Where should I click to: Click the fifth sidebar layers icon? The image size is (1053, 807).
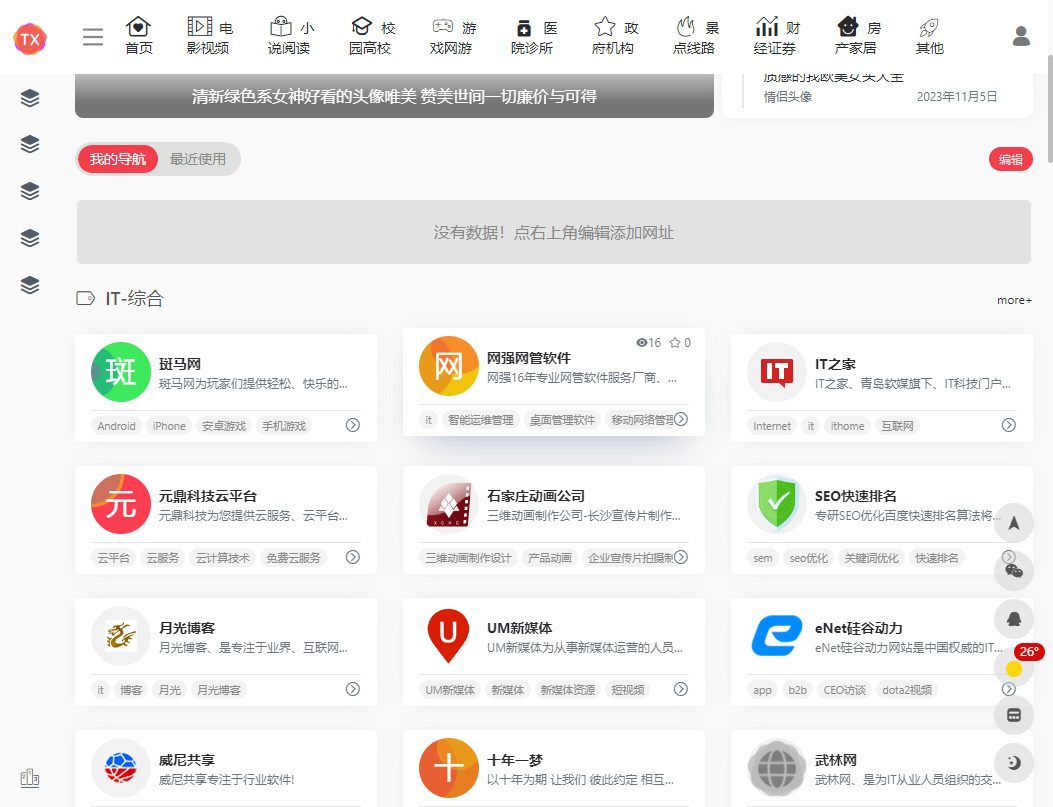coord(30,285)
